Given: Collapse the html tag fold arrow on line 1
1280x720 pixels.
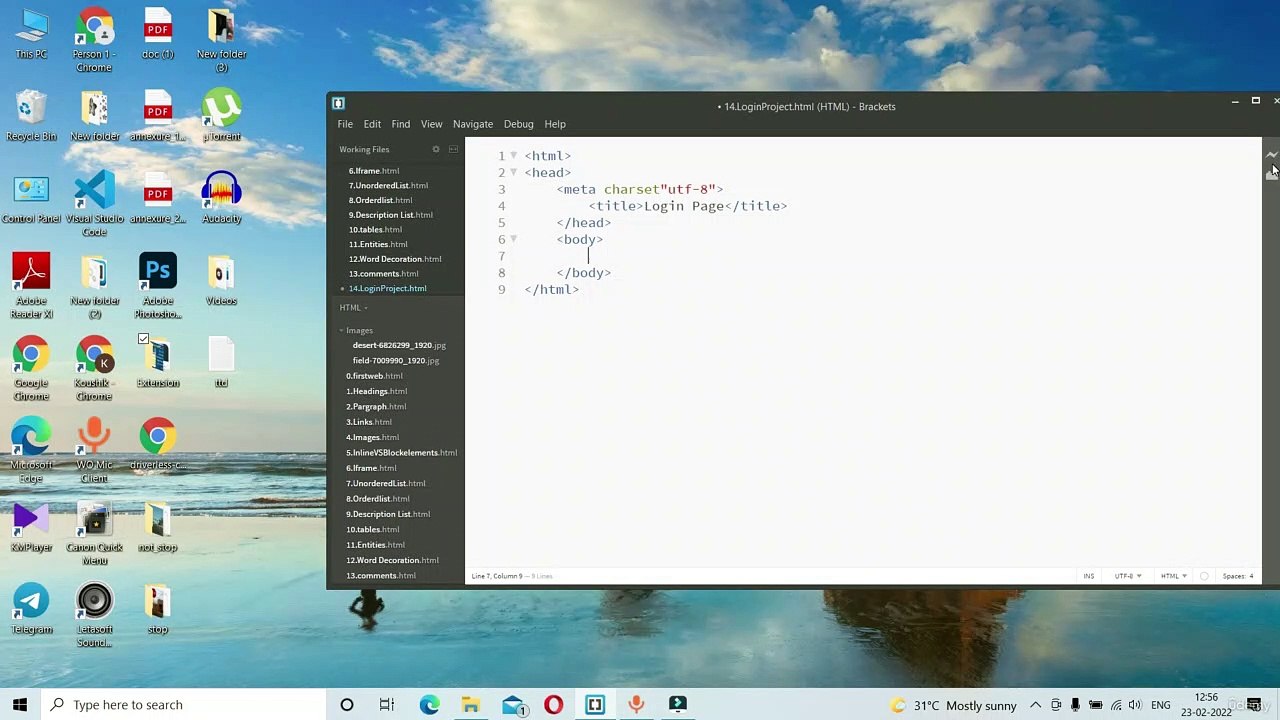Looking at the screenshot, I should tap(514, 156).
